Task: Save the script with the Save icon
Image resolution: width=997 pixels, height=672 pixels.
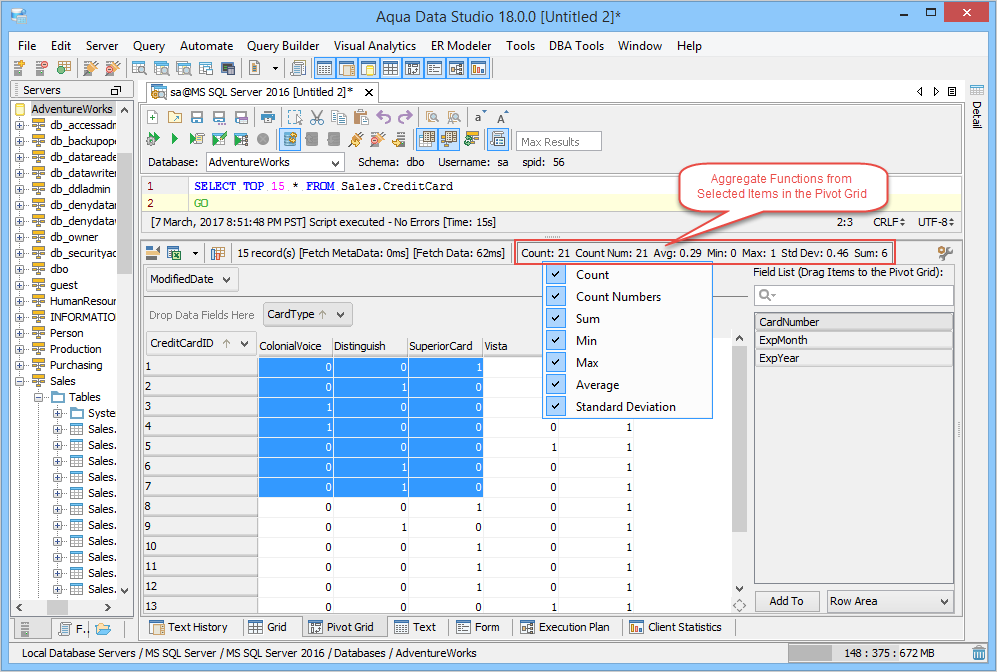Action: (x=197, y=118)
